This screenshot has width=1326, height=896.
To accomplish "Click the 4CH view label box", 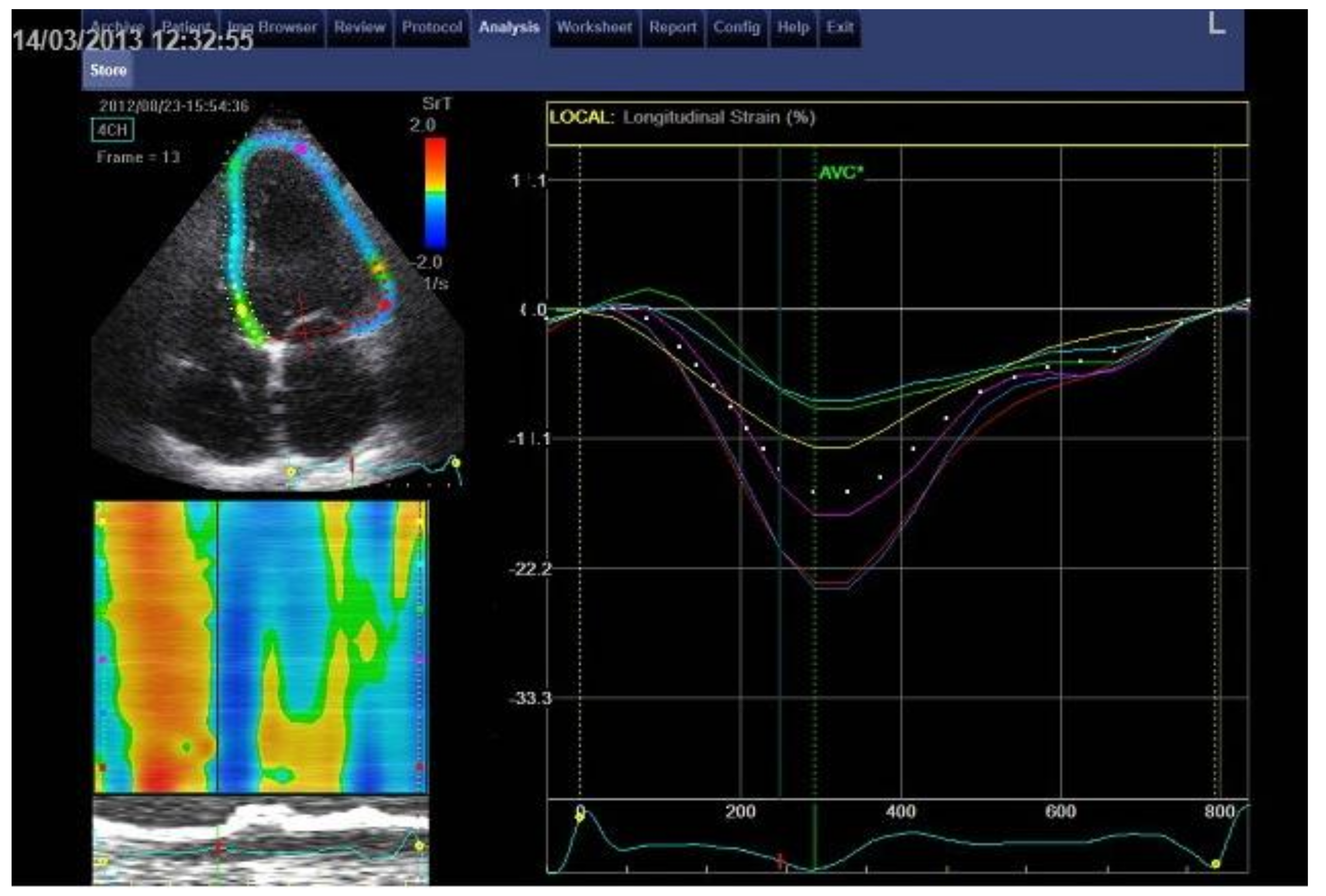I will pyautogui.click(x=113, y=130).
